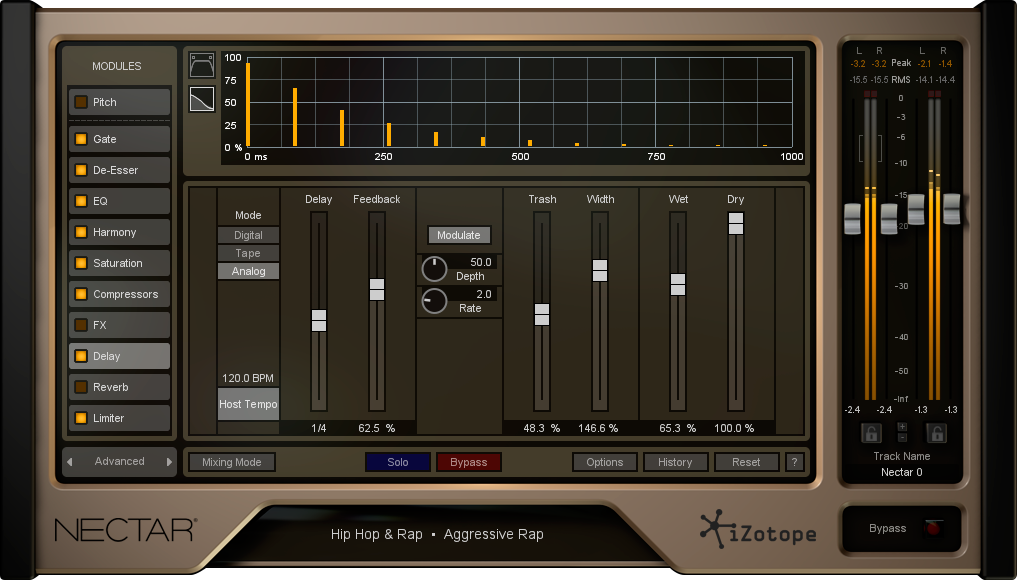Enable the Pitch module
Viewport: 1017px width, 580px height.
pos(81,102)
